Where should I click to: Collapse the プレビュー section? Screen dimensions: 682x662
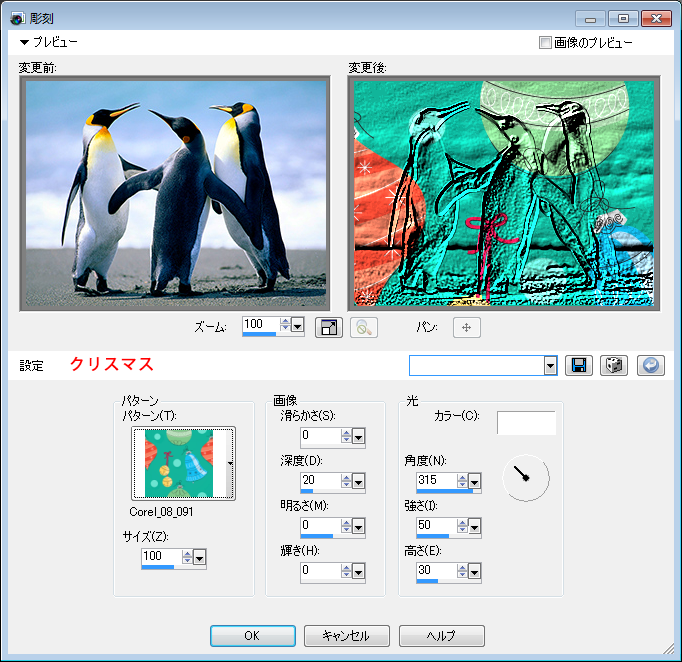click(x=25, y=43)
